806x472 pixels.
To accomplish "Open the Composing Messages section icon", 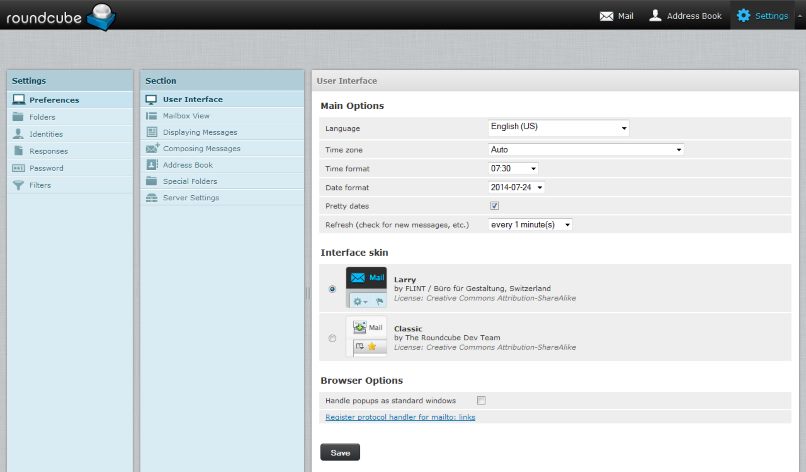I will [x=152, y=148].
